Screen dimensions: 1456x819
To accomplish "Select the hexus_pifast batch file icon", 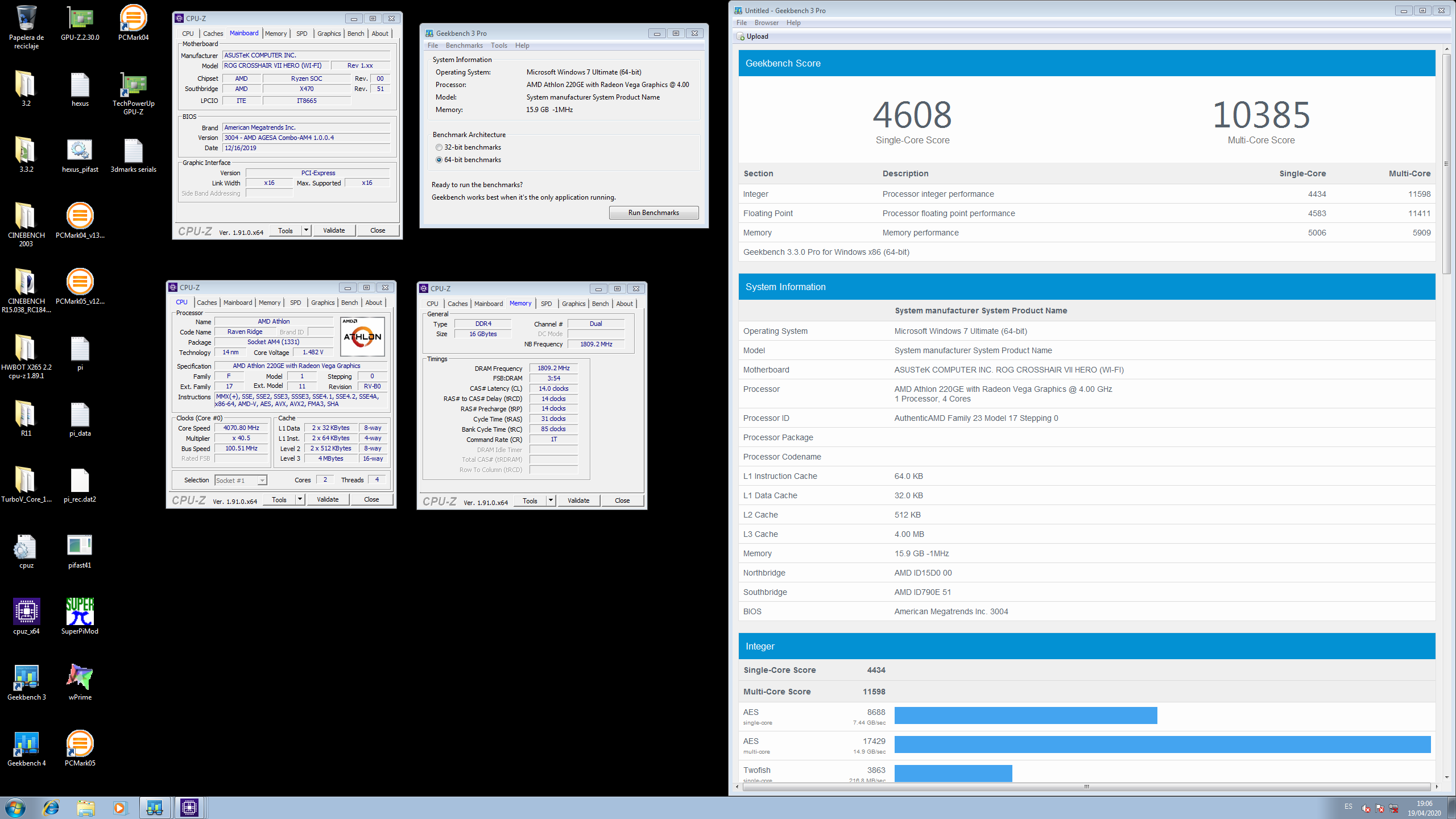I will [80, 155].
